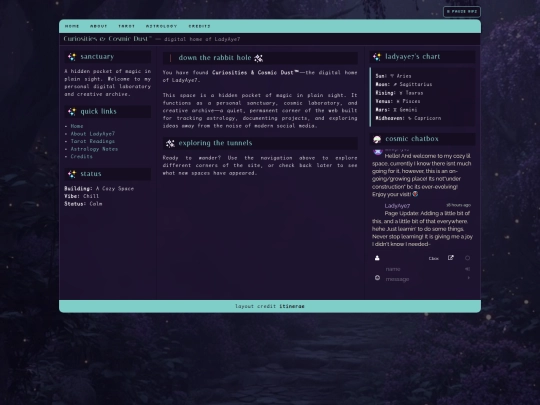Open the itinerae layout credit link

(x=292, y=306)
